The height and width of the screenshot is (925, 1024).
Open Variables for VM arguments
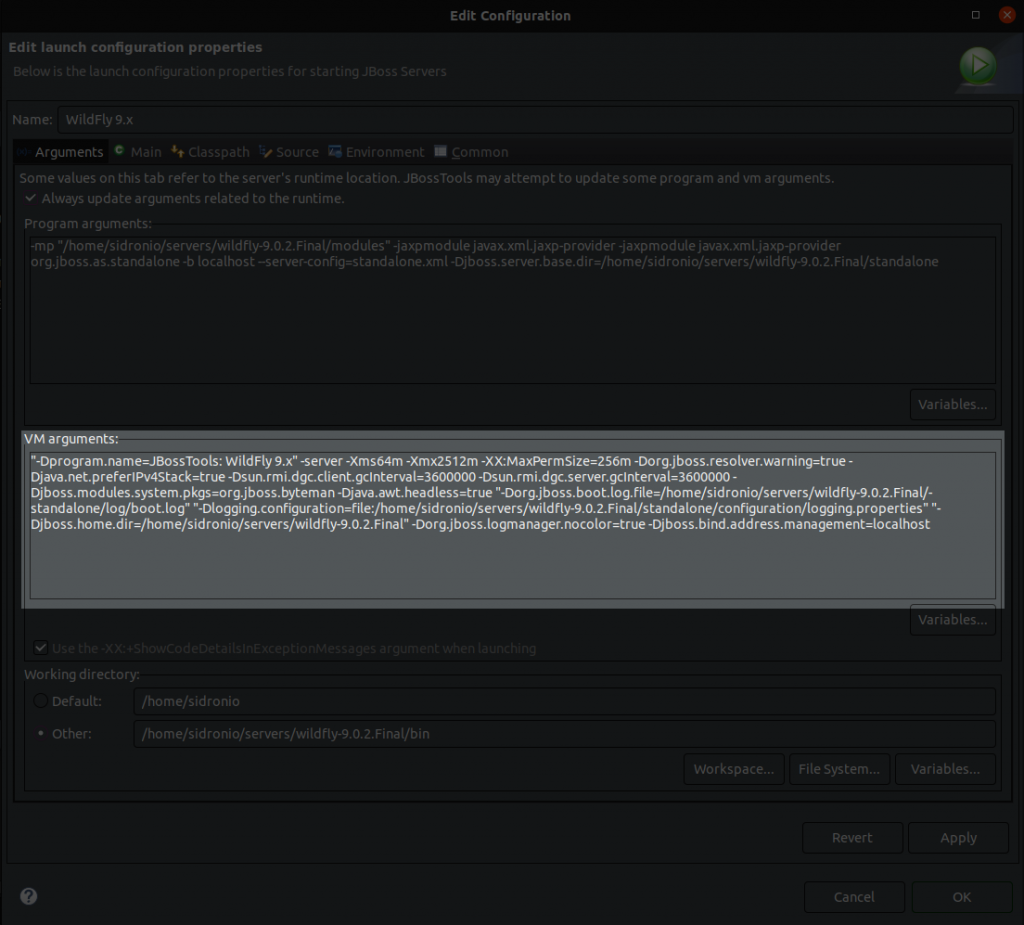tap(952, 619)
